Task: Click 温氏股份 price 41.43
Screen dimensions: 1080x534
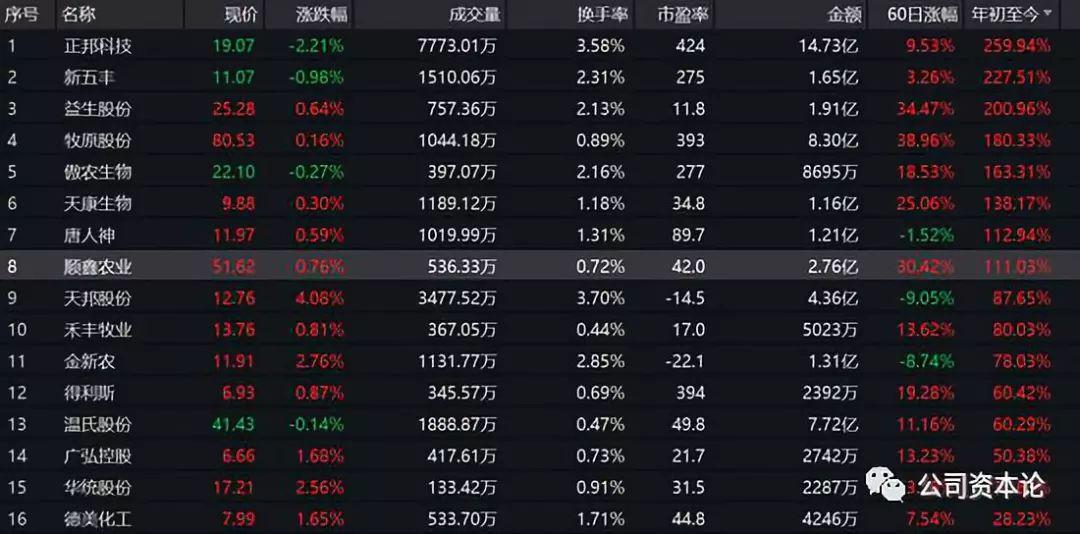Action: [x=233, y=424]
